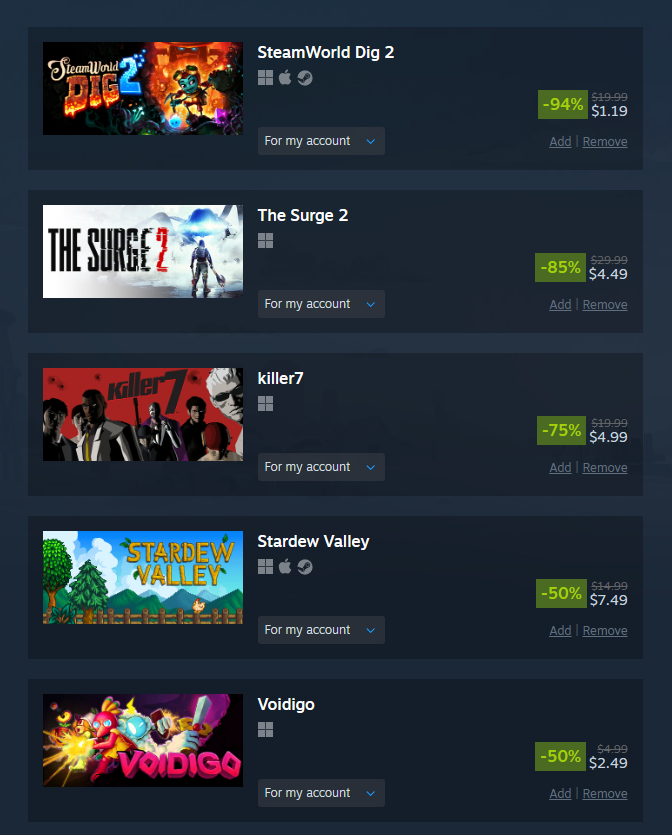Remove SteamWorld Dig 2 from cart
The image size is (672, 835).
[x=605, y=142]
